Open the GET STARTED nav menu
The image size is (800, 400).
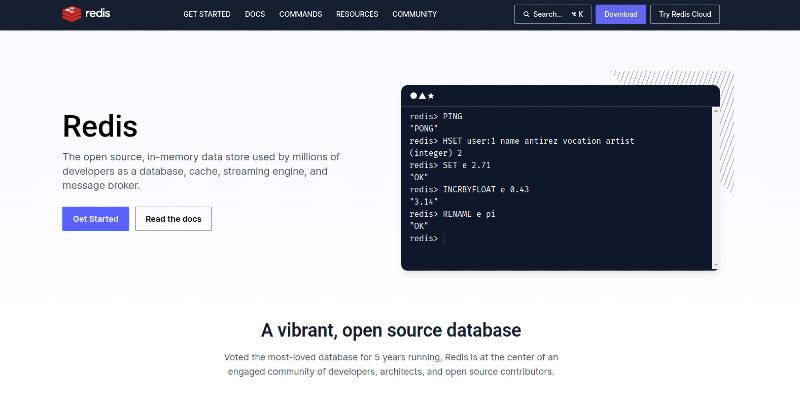pyautogui.click(x=207, y=14)
